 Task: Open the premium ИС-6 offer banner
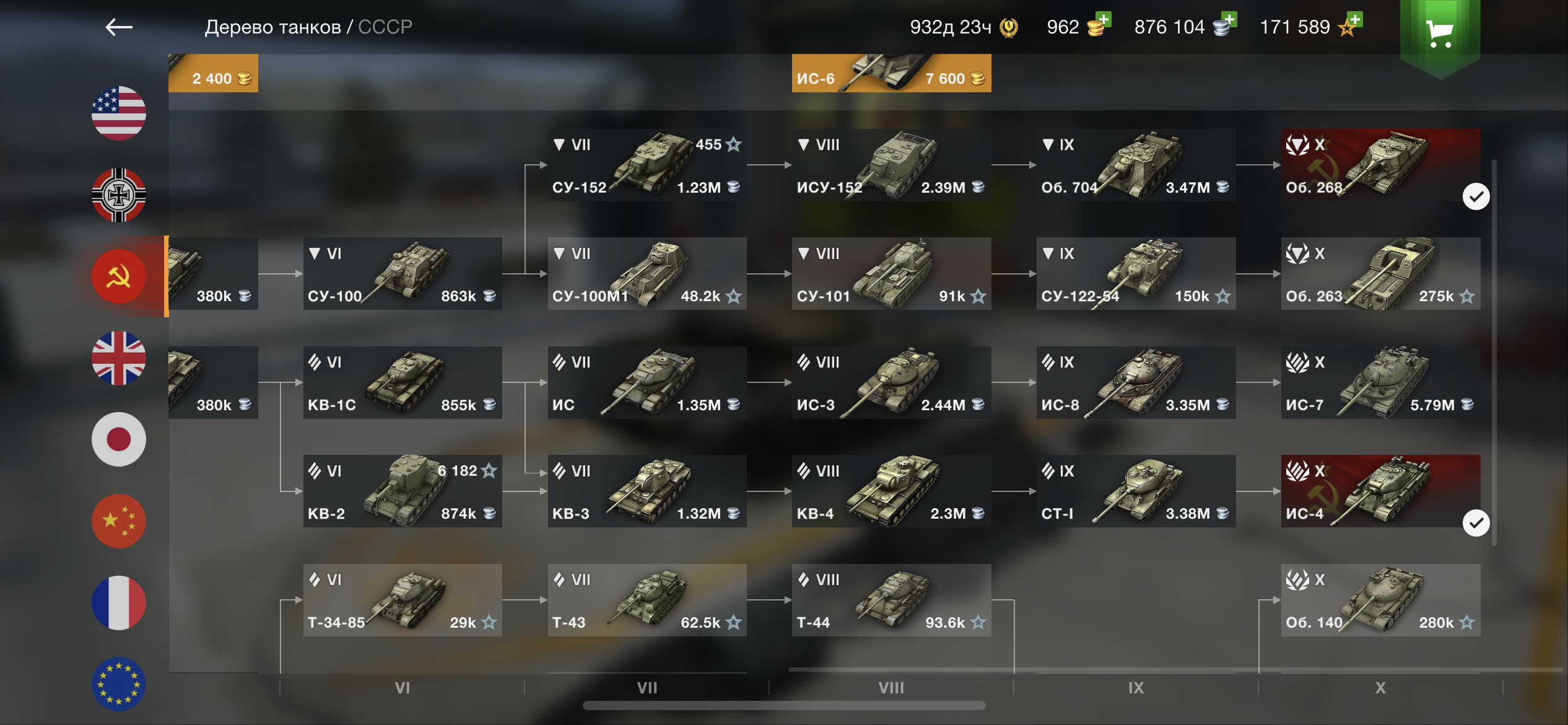click(891, 73)
